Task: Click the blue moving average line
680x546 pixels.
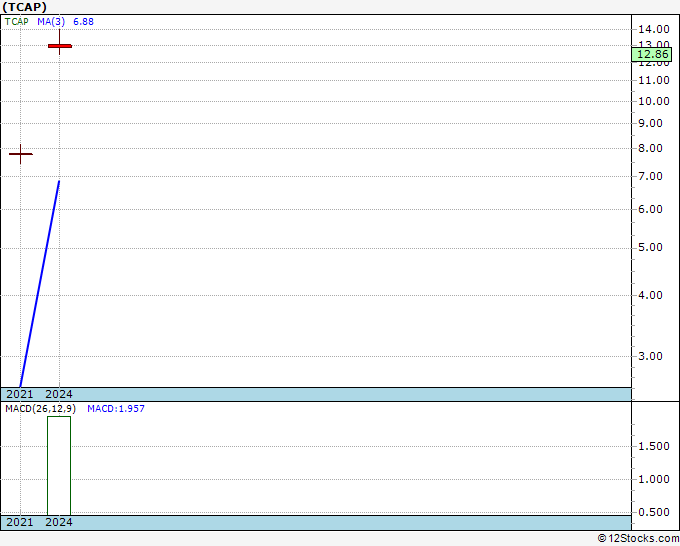Action: click(40, 283)
